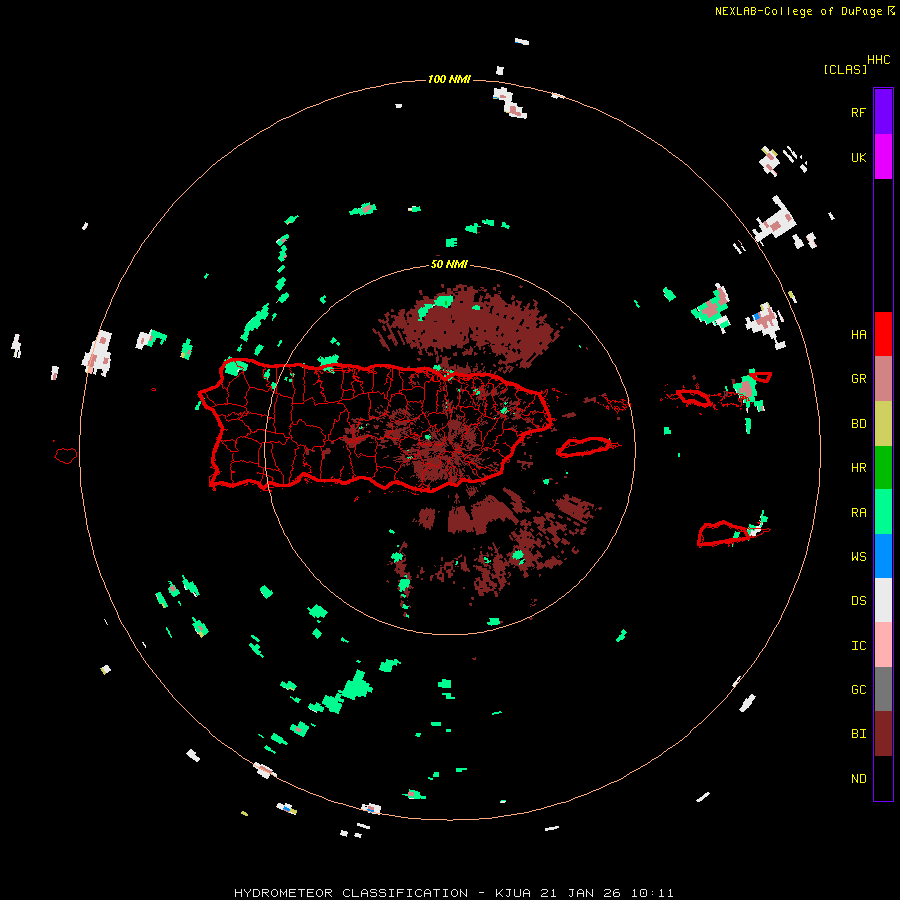Click the Mona Island outline west of Puerto Rico

coord(65,455)
